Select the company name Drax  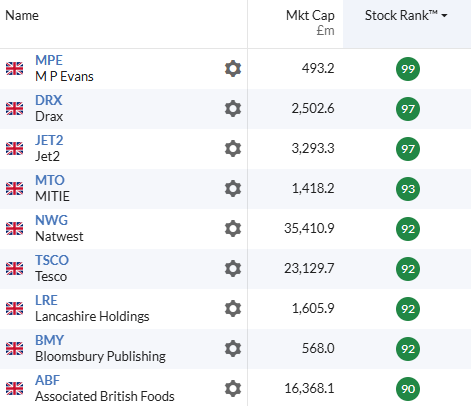coord(49,117)
